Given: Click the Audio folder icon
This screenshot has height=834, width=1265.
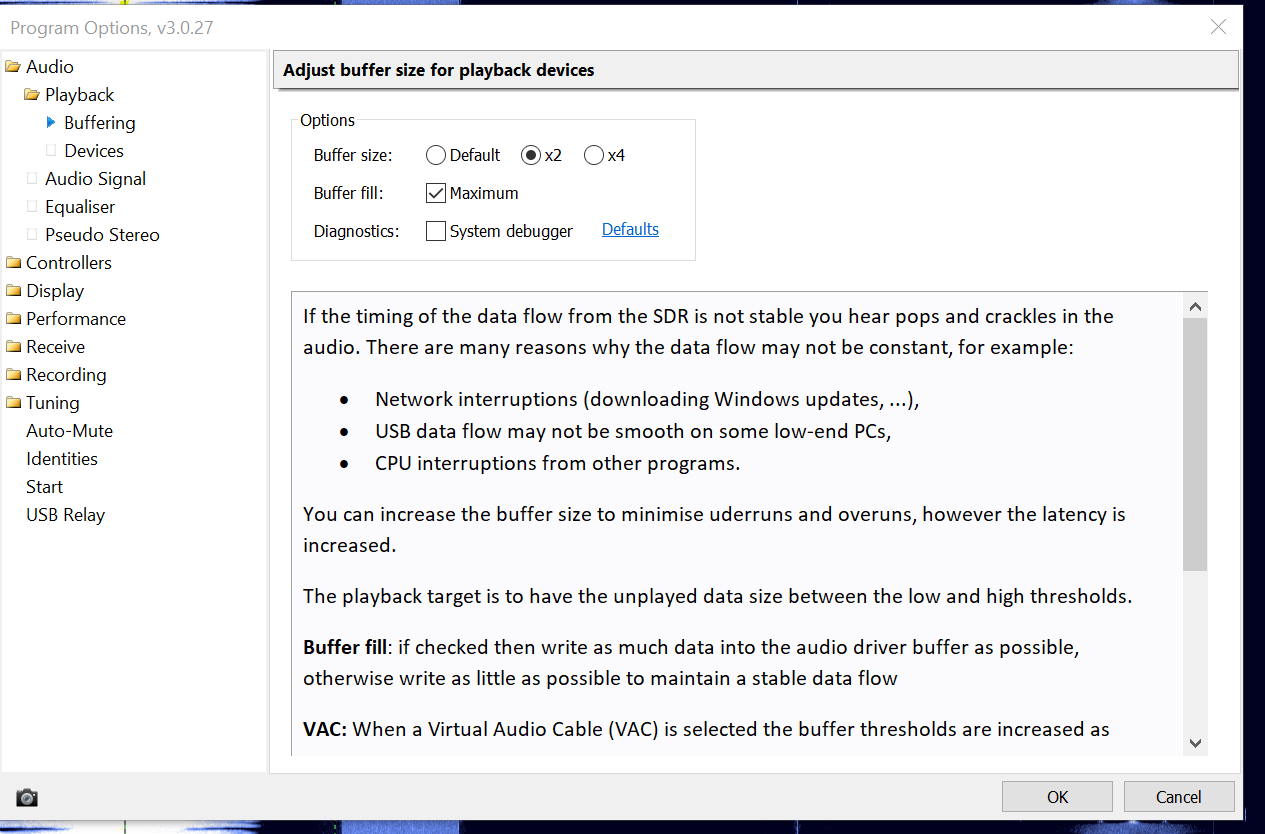Looking at the screenshot, I should click(x=13, y=67).
